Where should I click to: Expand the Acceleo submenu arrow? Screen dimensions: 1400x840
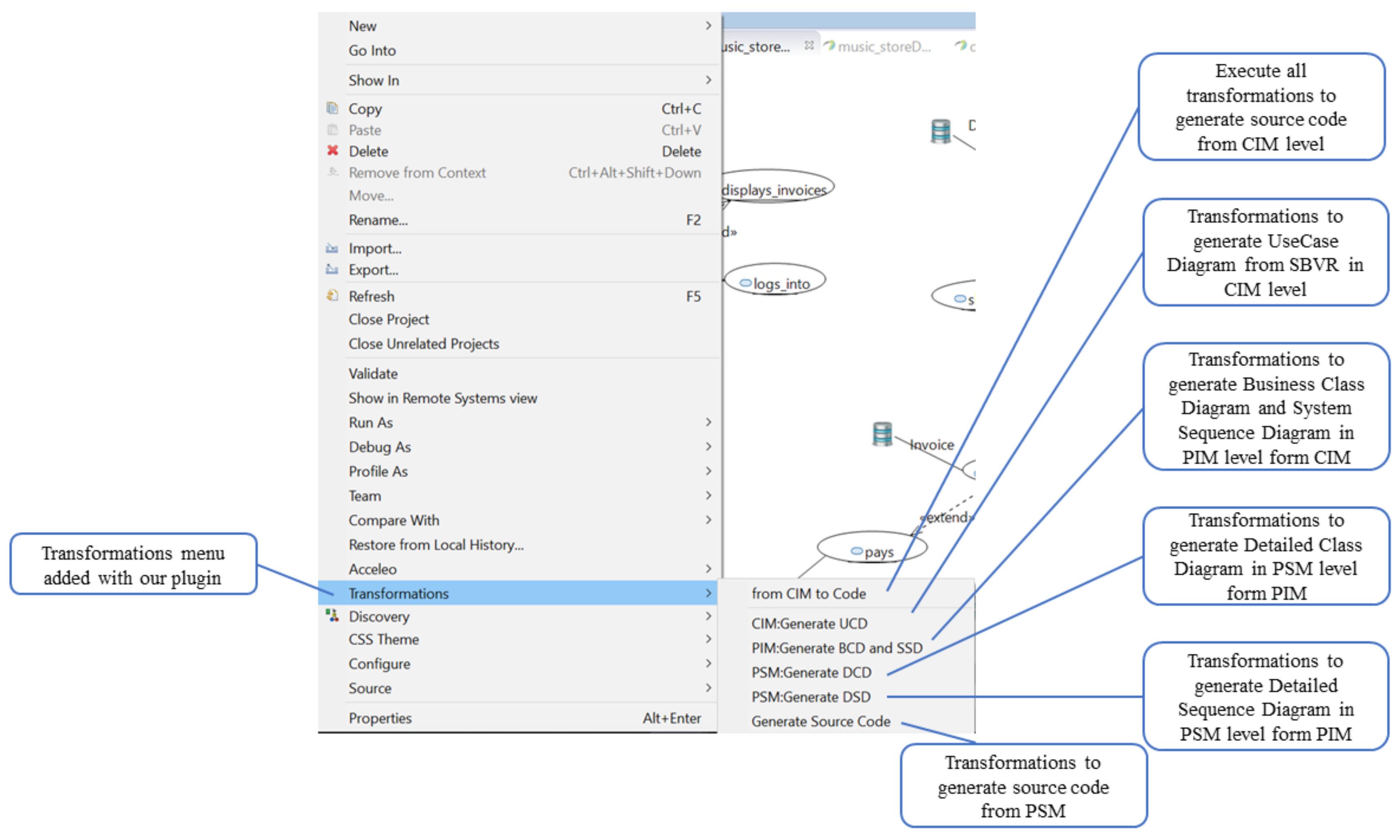click(708, 568)
